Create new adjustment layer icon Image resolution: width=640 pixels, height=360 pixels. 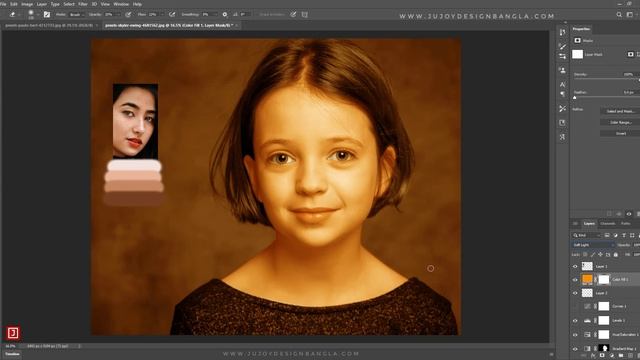tap(611, 356)
